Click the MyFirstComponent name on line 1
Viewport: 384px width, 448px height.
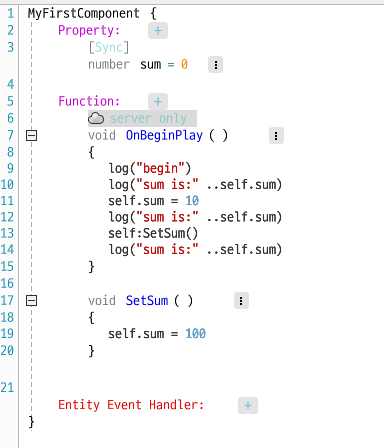point(84,13)
